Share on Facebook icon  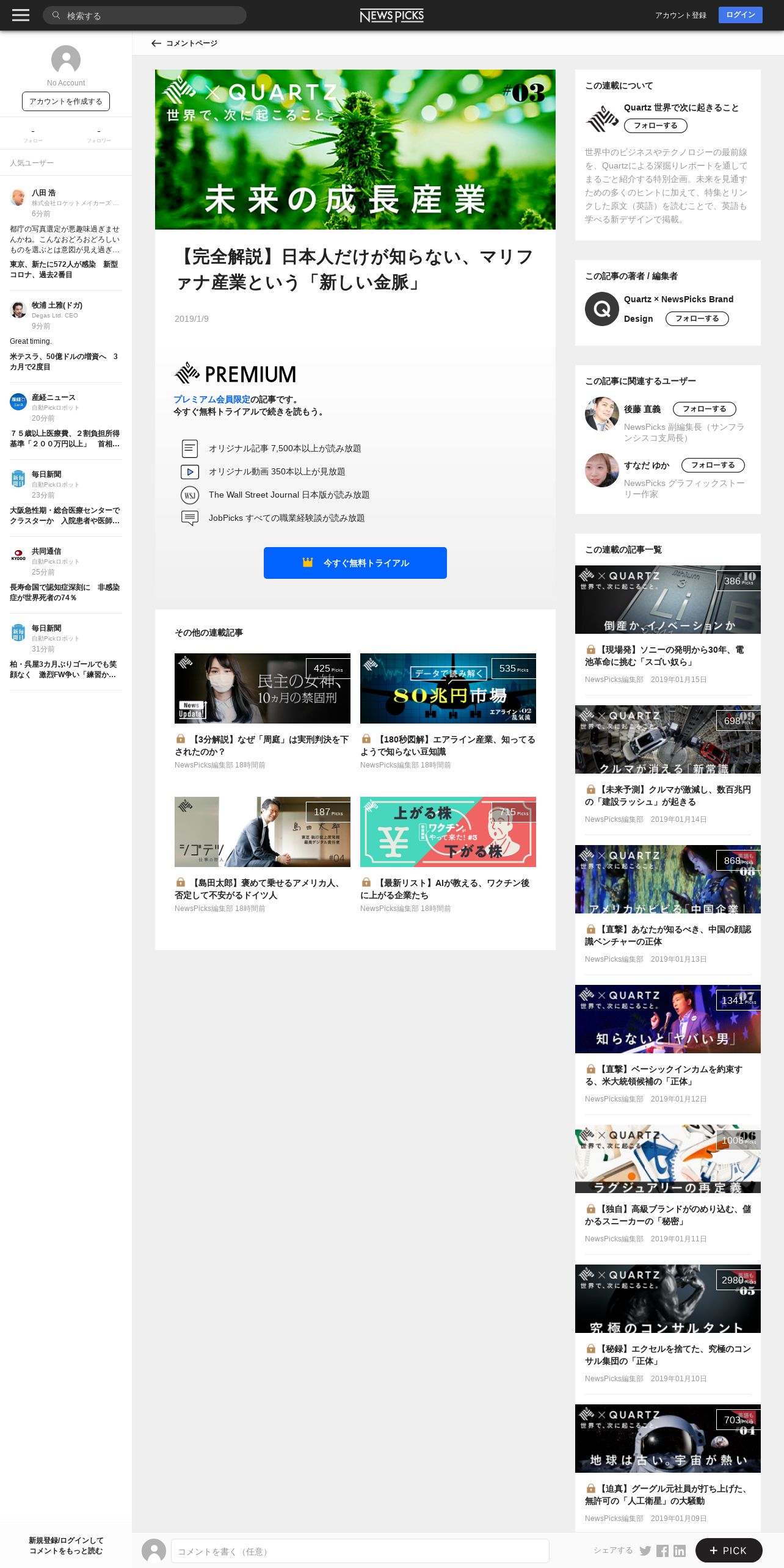coord(662,1551)
